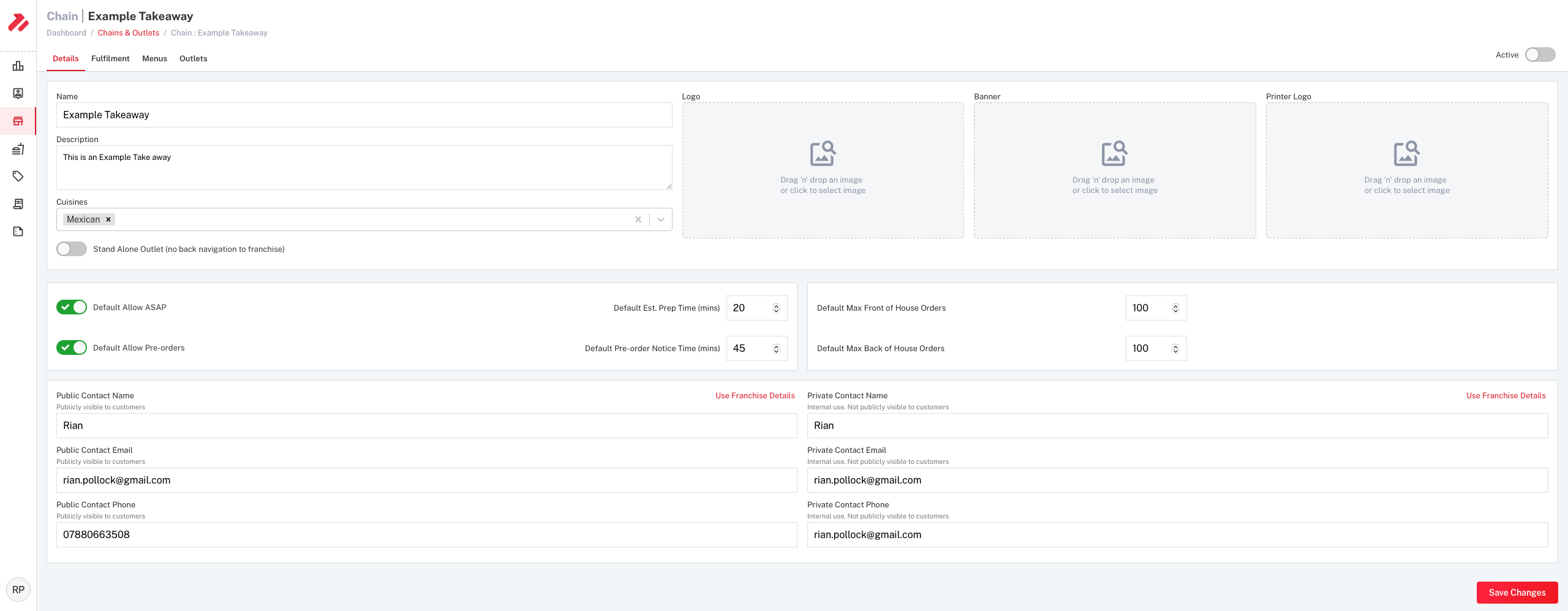Click the 'Example Takeaway' page heading

[x=140, y=17]
